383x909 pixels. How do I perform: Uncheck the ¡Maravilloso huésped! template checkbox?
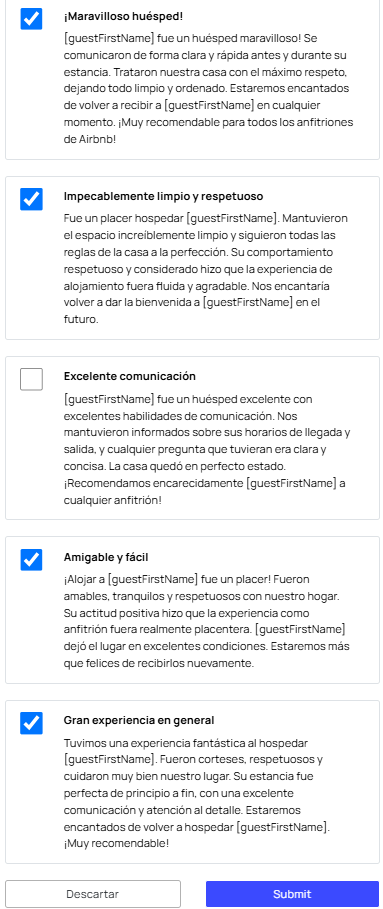[31, 19]
